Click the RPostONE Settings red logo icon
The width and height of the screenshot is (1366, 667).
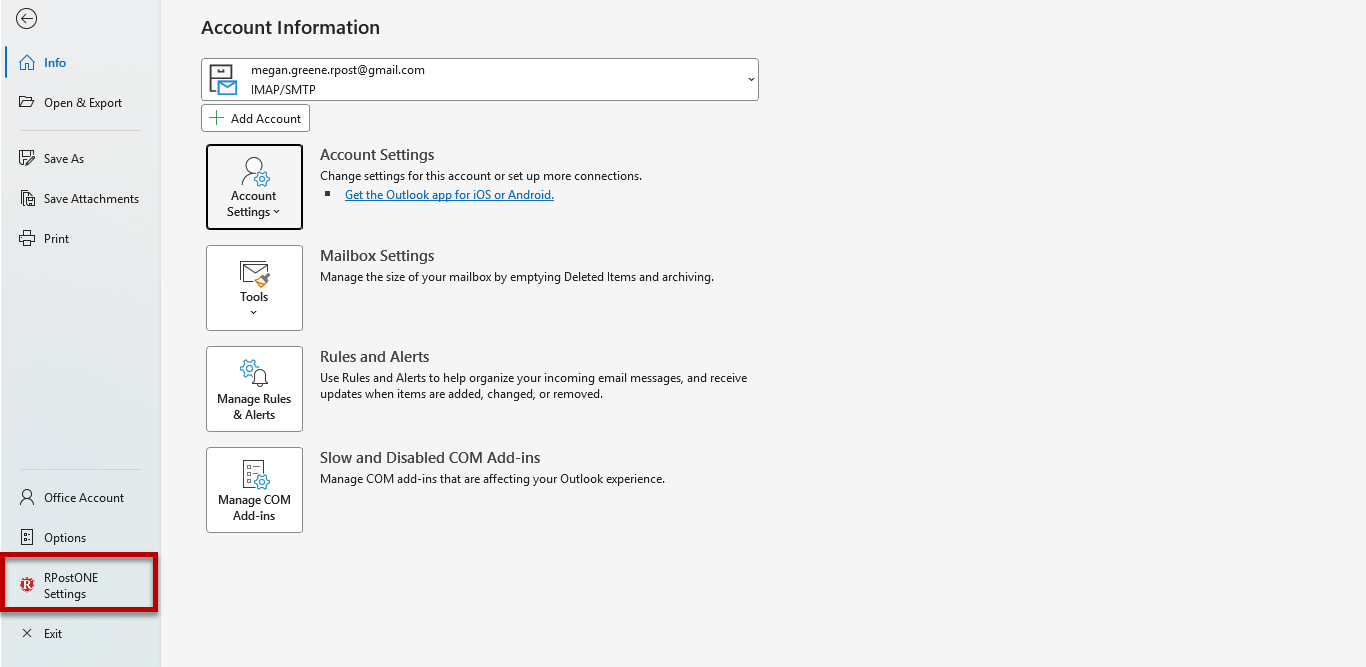pos(27,585)
